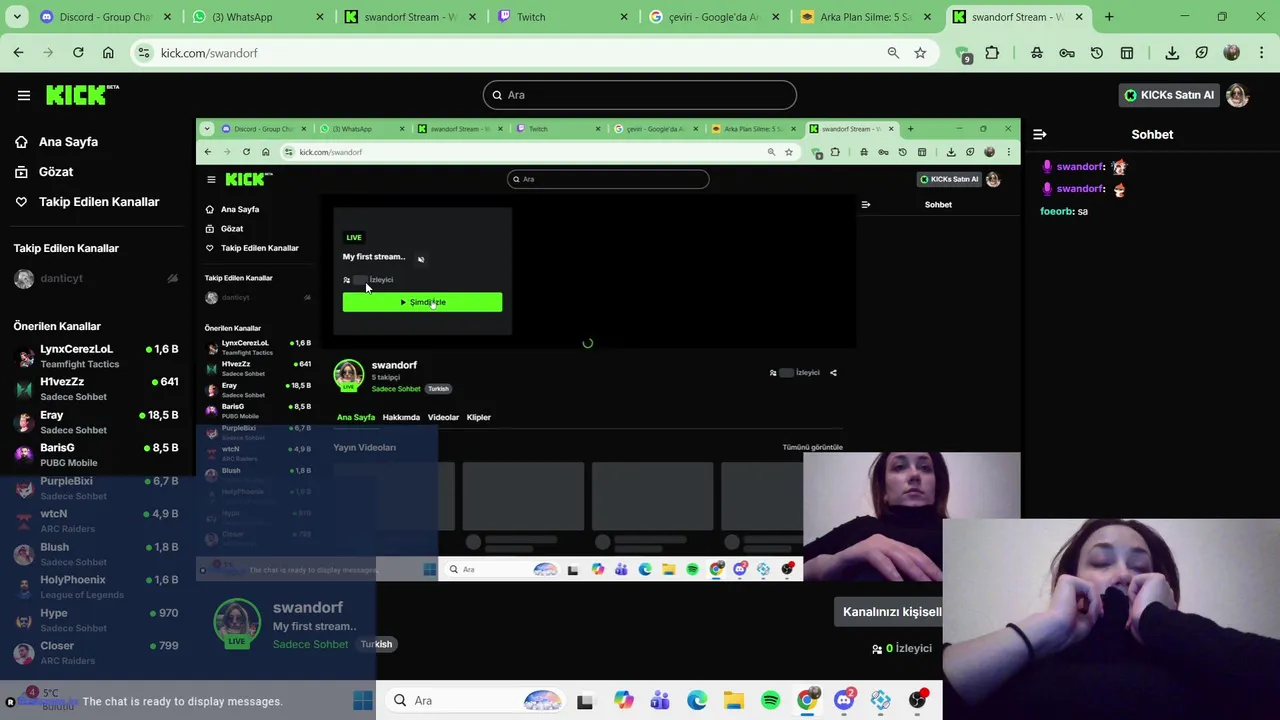Open the Windows Start menu
The image size is (1280, 720).
(362, 701)
